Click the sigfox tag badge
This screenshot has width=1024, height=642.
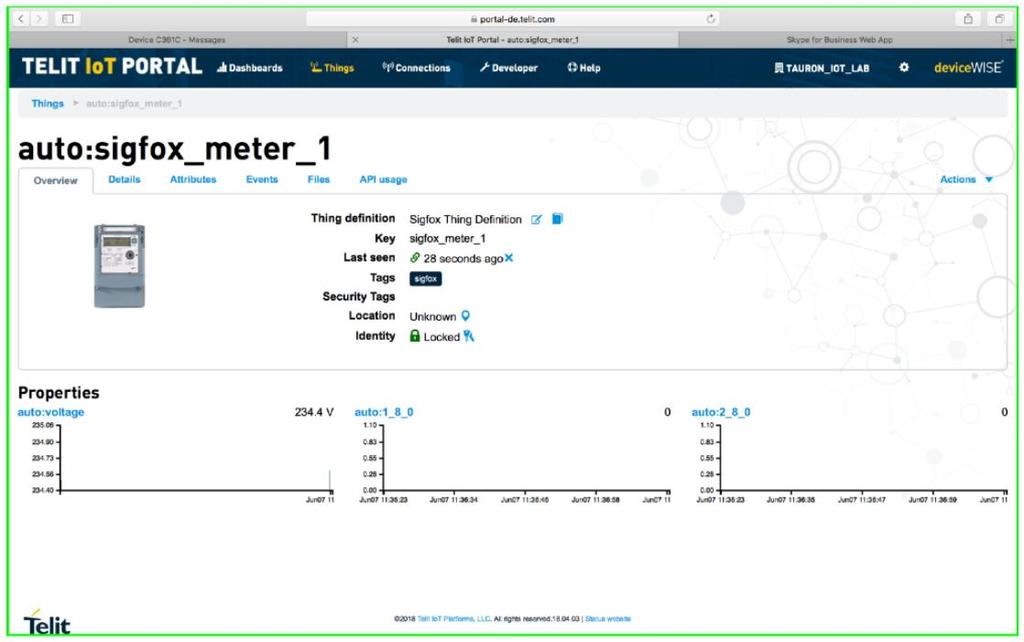tap(426, 279)
